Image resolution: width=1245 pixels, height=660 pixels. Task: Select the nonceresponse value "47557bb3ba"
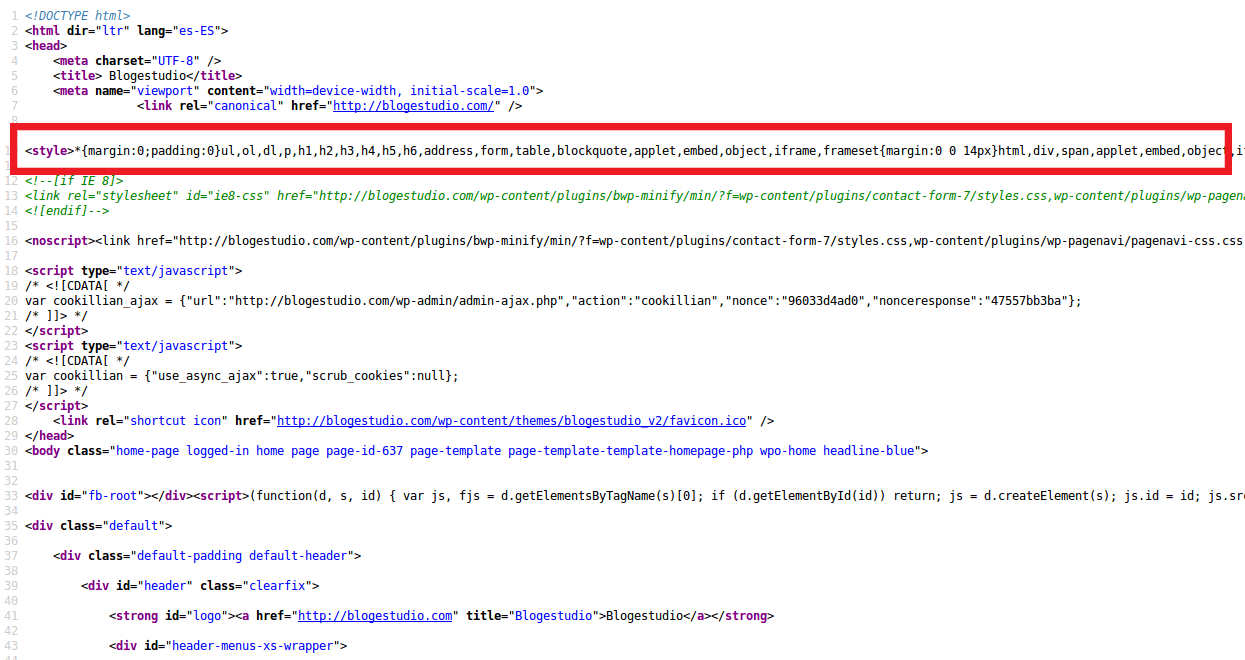click(x=1027, y=300)
